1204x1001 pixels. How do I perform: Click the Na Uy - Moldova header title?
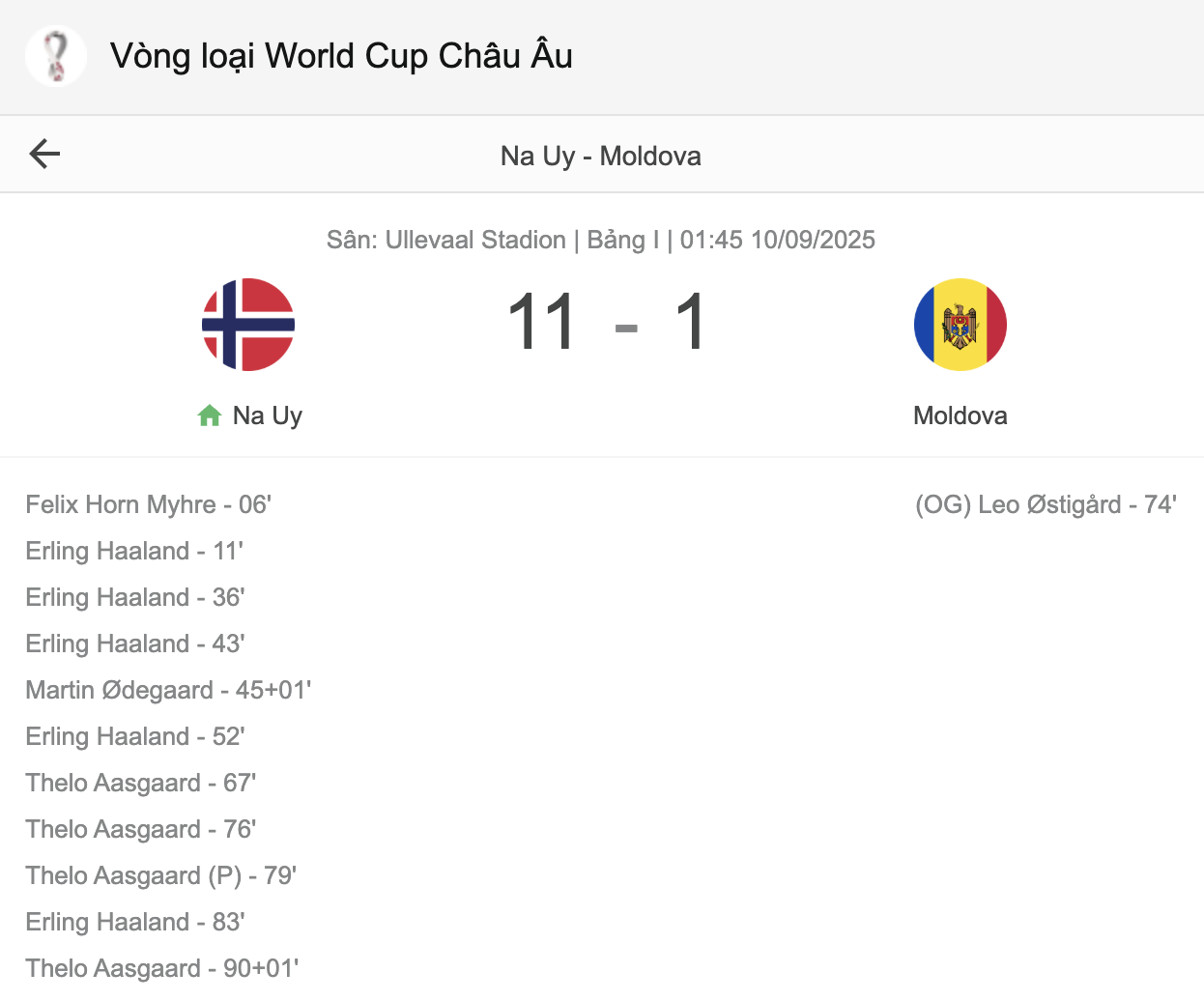(x=601, y=156)
